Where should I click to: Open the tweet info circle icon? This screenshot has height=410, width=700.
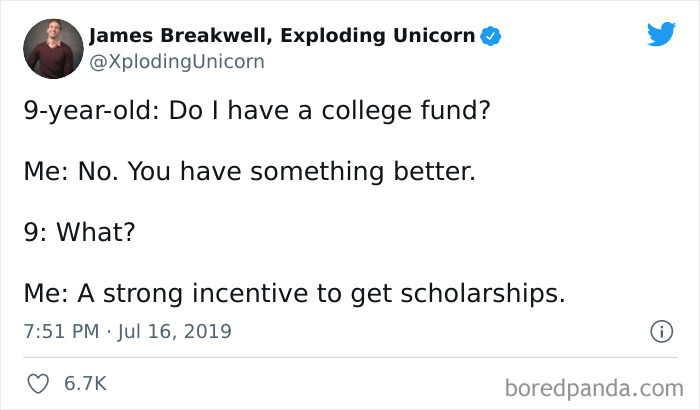click(660, 330)
